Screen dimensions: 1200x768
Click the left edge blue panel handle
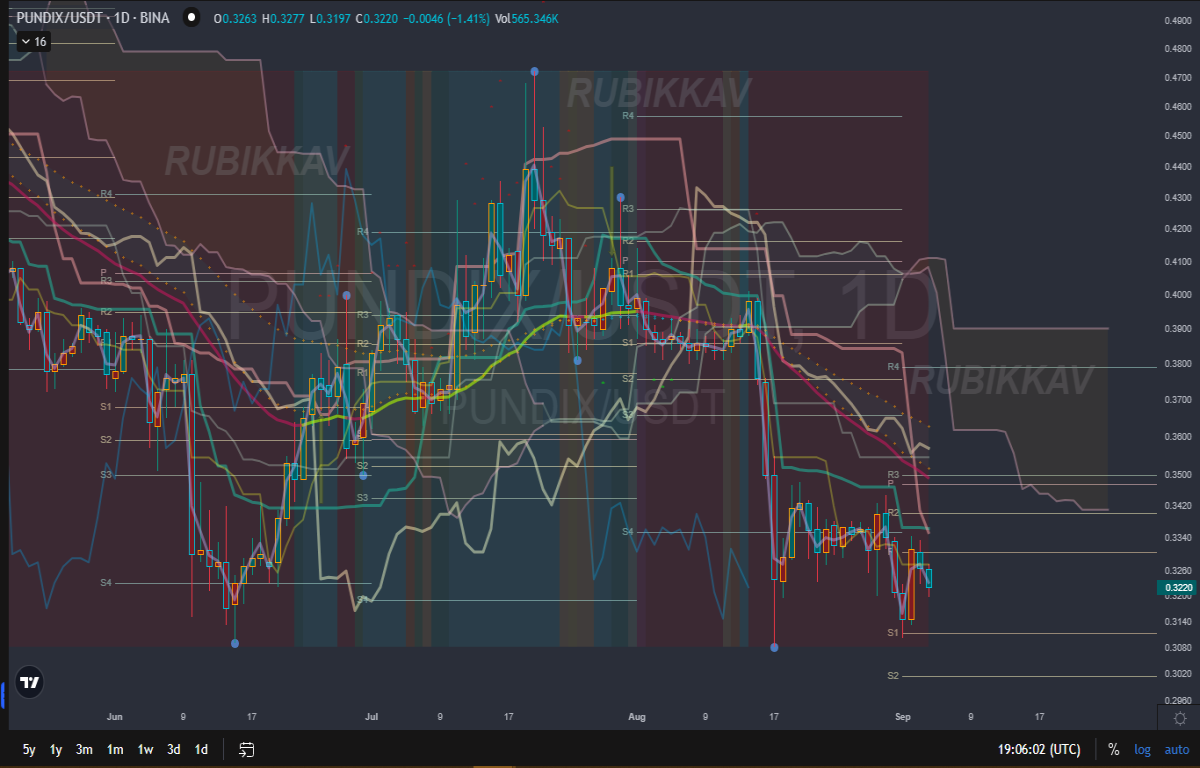point(3,689)
